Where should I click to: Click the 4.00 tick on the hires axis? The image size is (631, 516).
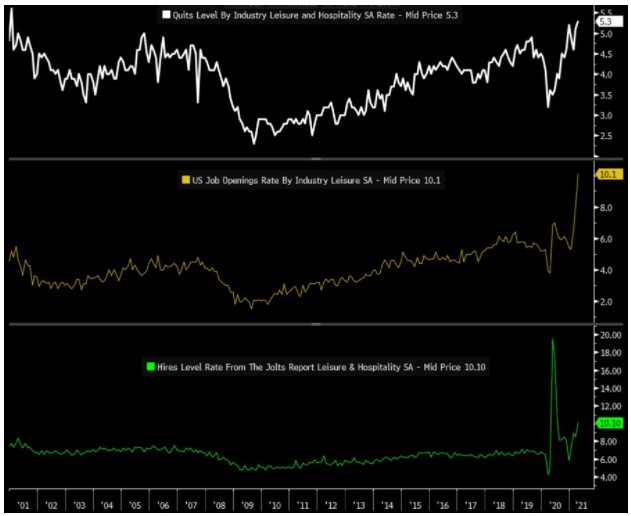click(x=608, y=477)
